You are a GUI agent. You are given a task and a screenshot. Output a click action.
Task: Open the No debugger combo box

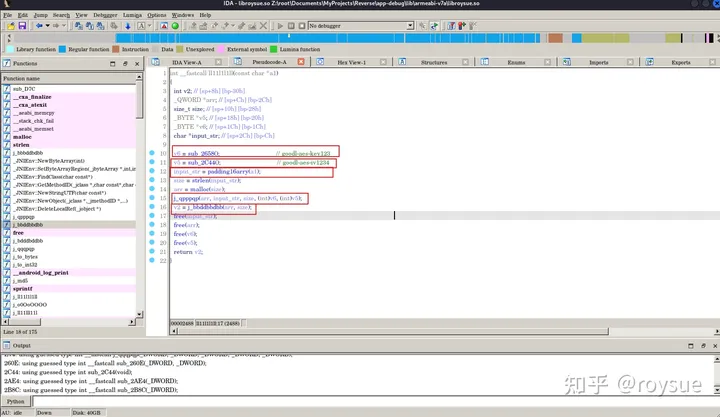coord(361,26)
